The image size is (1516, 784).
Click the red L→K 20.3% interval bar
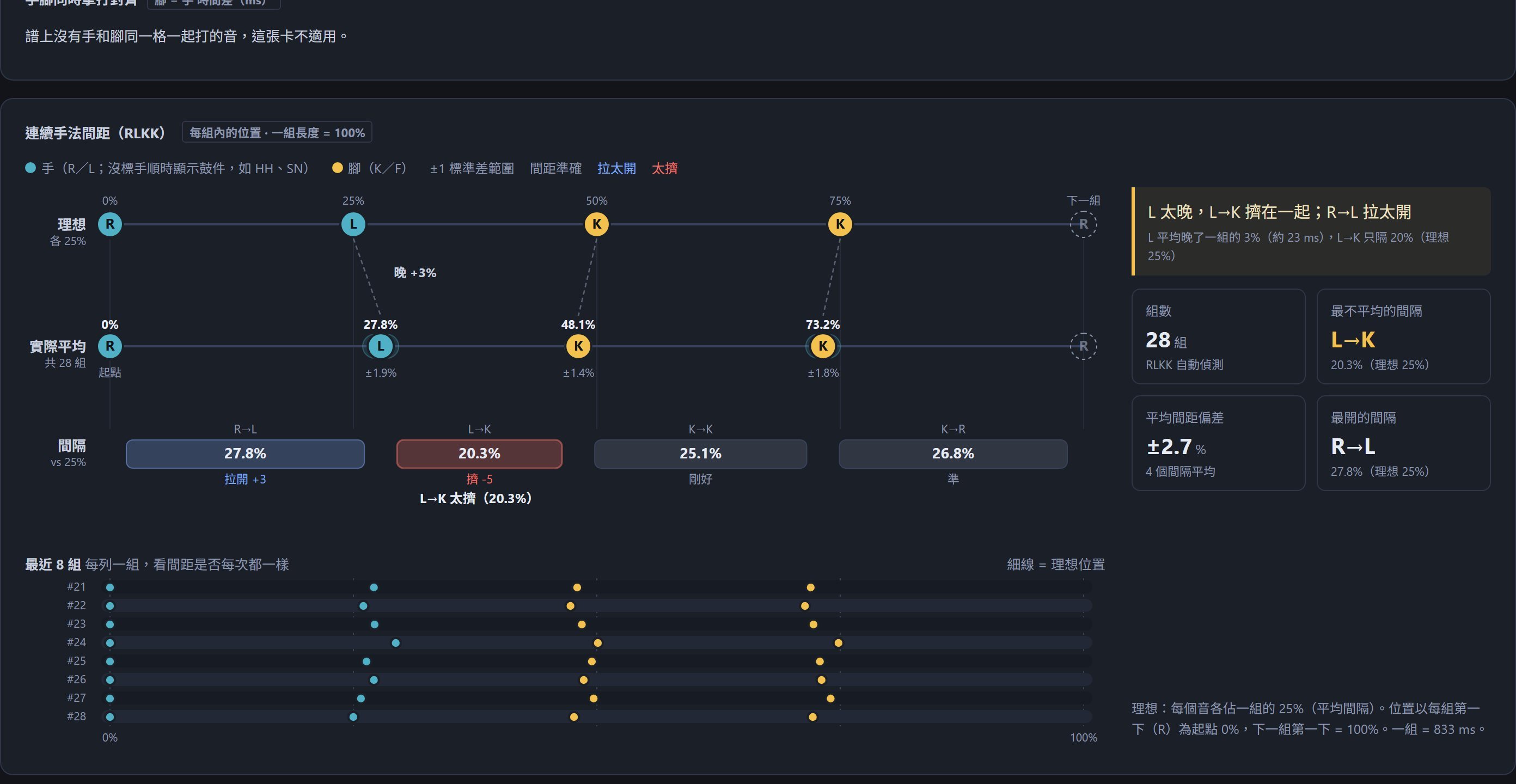[x=480, y=454]
